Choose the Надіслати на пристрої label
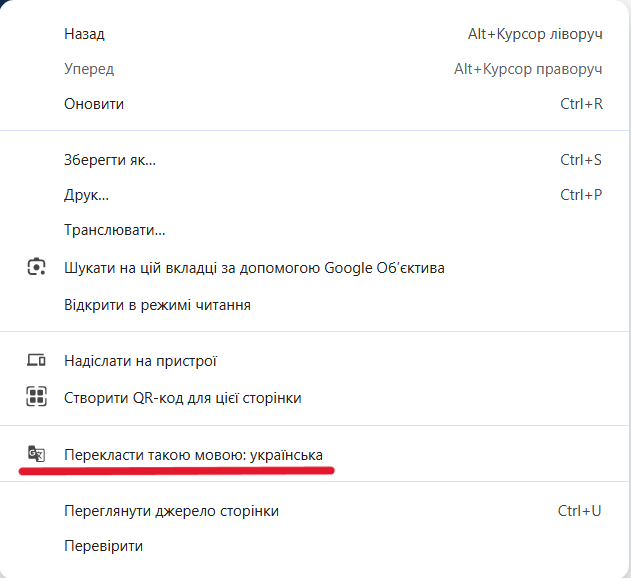 point(140,361)
